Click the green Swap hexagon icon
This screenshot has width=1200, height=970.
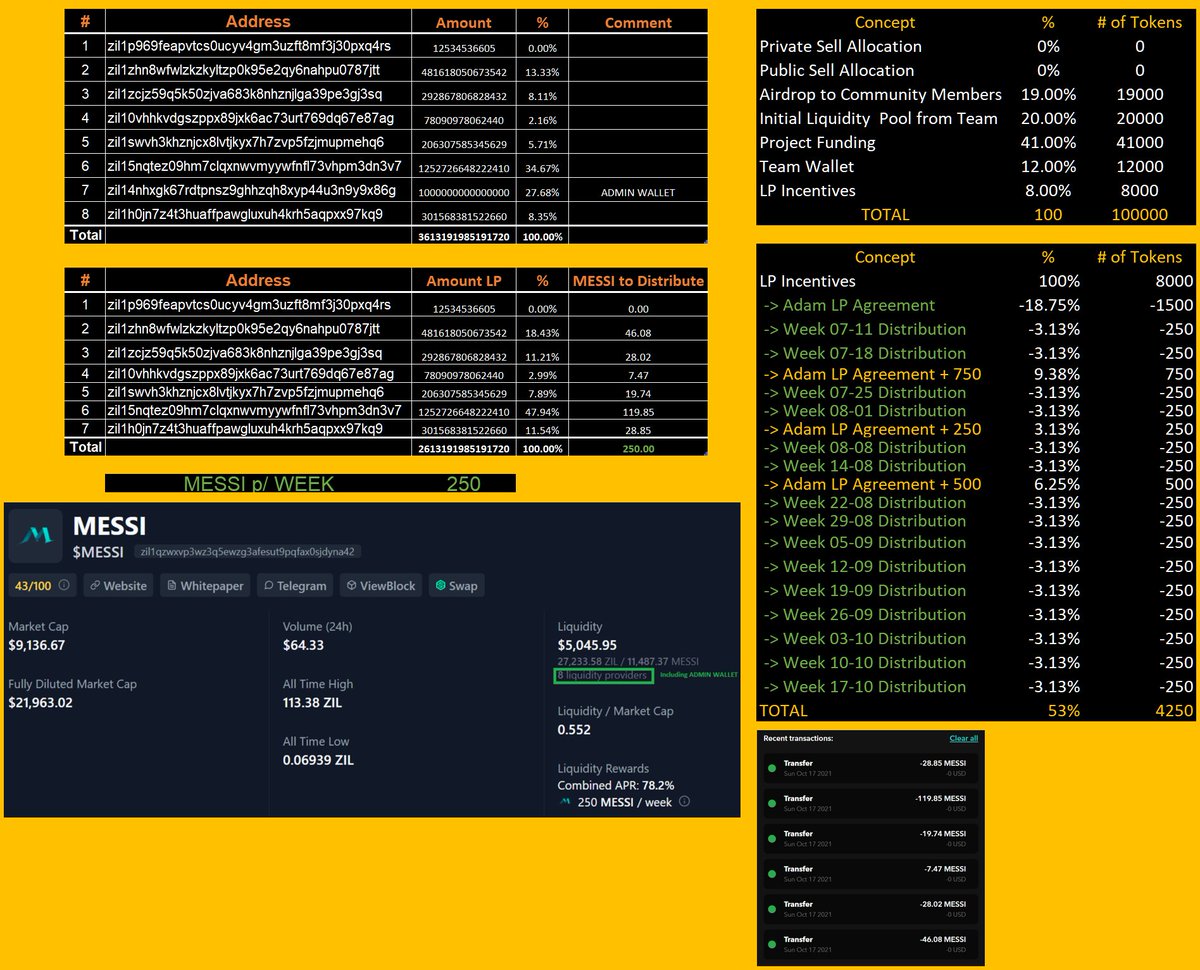coord(440,586)
